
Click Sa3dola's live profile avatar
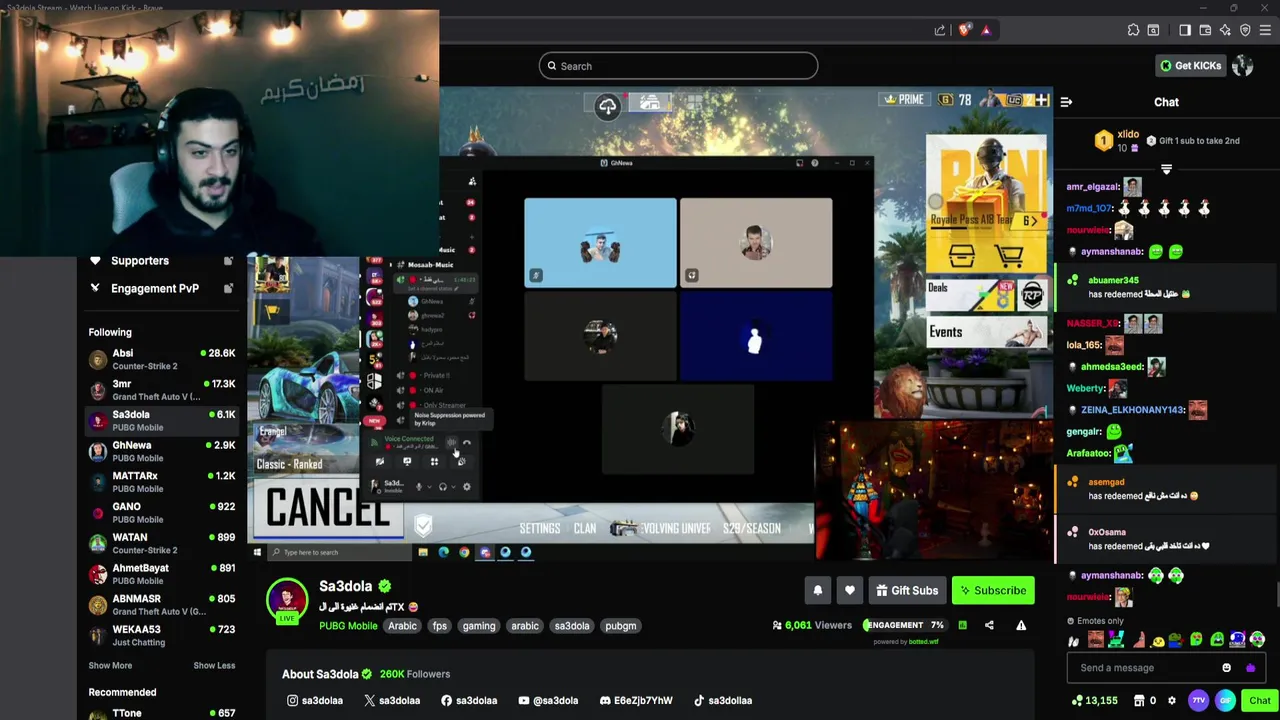(x=287, y=600)
